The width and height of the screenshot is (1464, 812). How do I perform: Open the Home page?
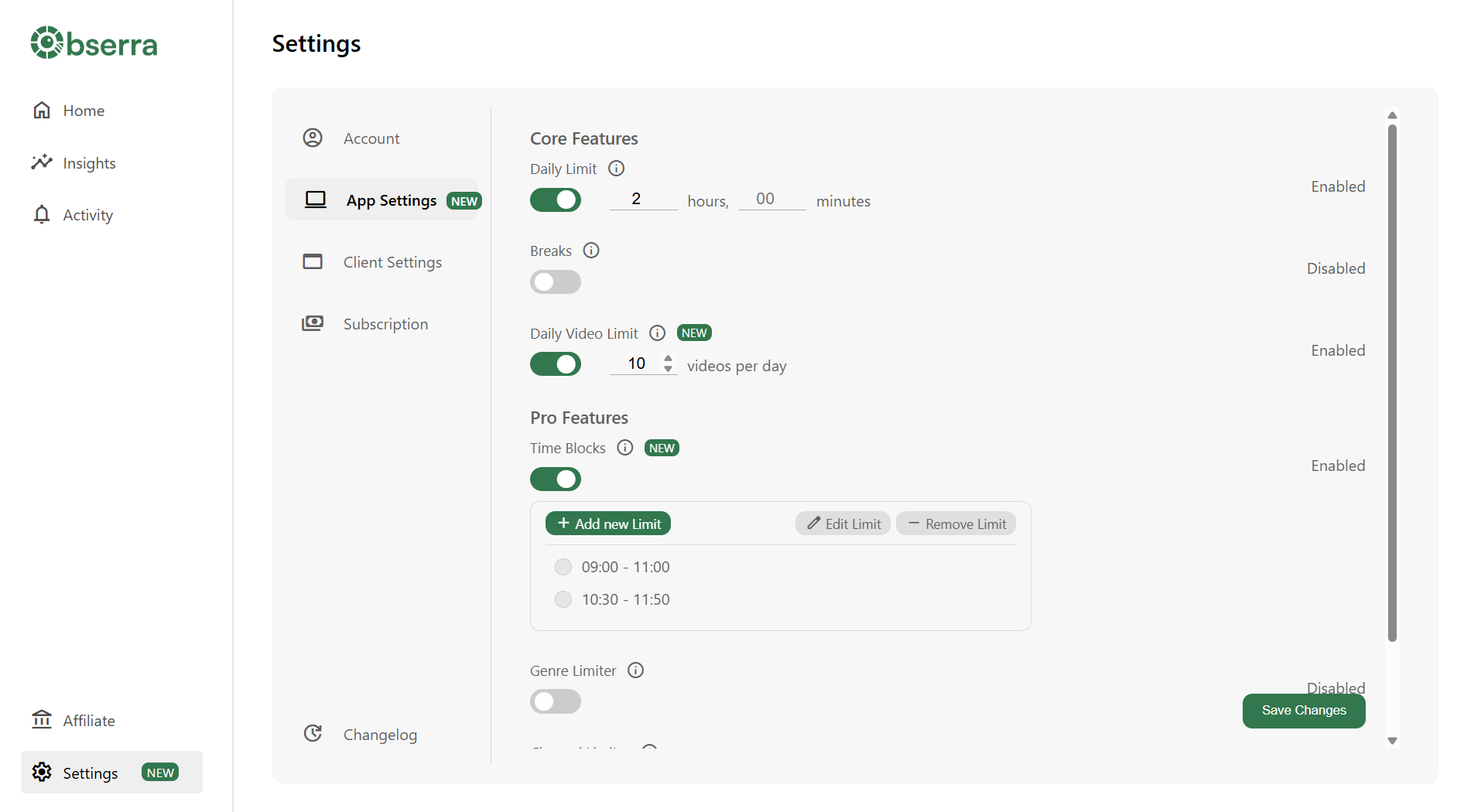(84, 111)
